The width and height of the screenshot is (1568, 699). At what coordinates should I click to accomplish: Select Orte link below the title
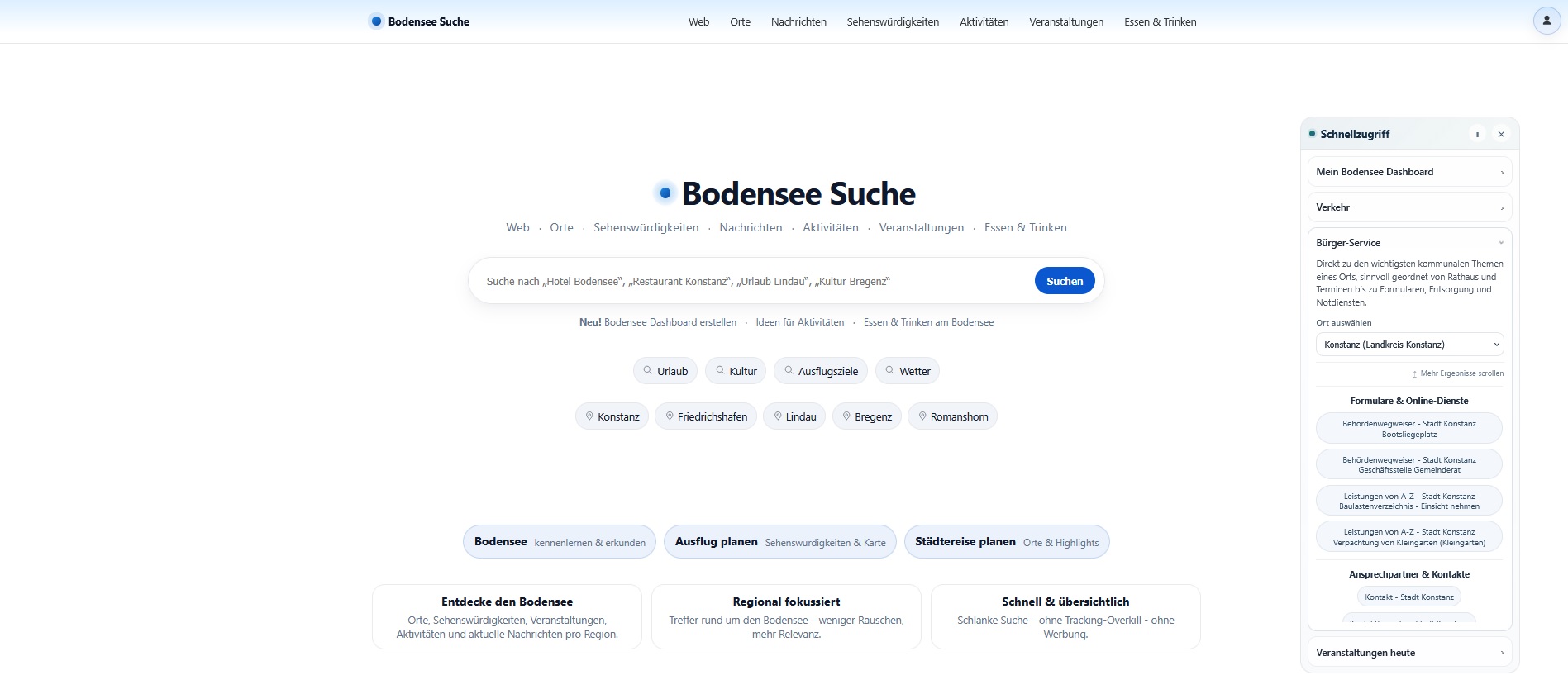(x=561, y=227)
